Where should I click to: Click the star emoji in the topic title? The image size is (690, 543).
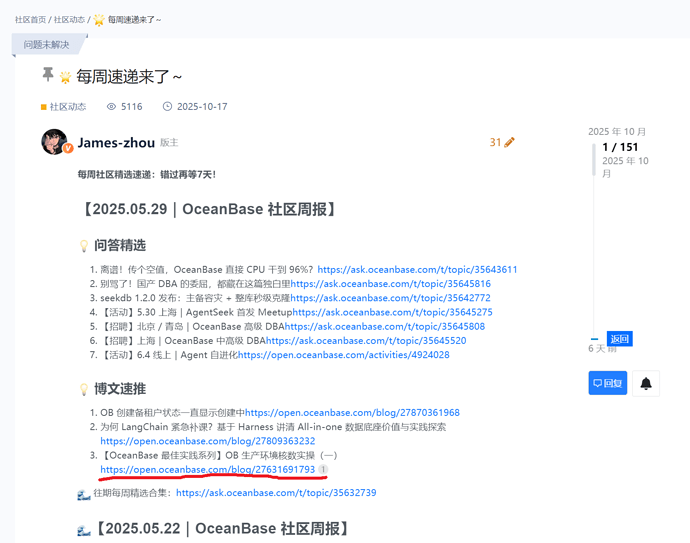[x=65, y=77]
